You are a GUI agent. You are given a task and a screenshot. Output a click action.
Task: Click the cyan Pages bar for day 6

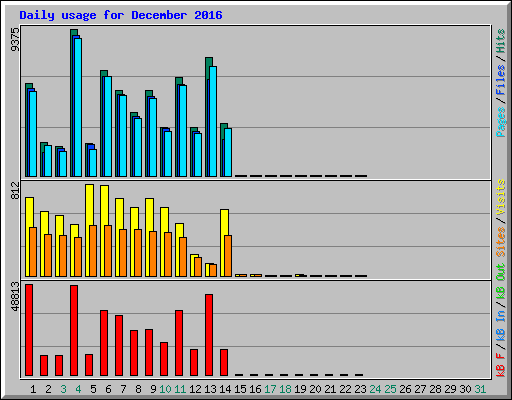108,127
